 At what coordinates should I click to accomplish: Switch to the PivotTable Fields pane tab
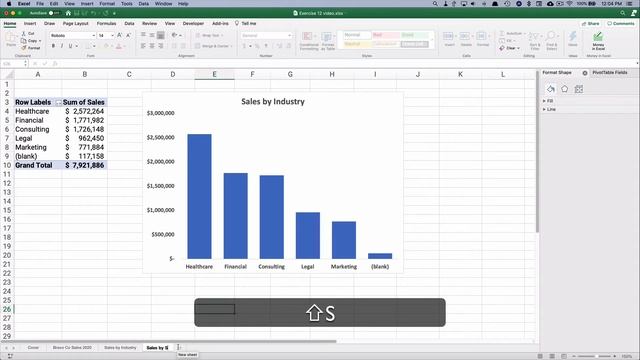click(610, 73)
